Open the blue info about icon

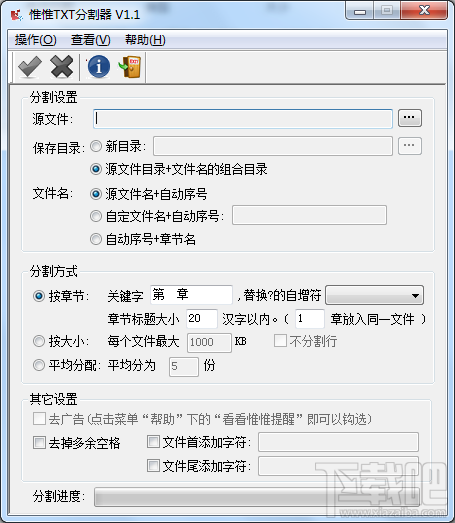coord(99,67)
